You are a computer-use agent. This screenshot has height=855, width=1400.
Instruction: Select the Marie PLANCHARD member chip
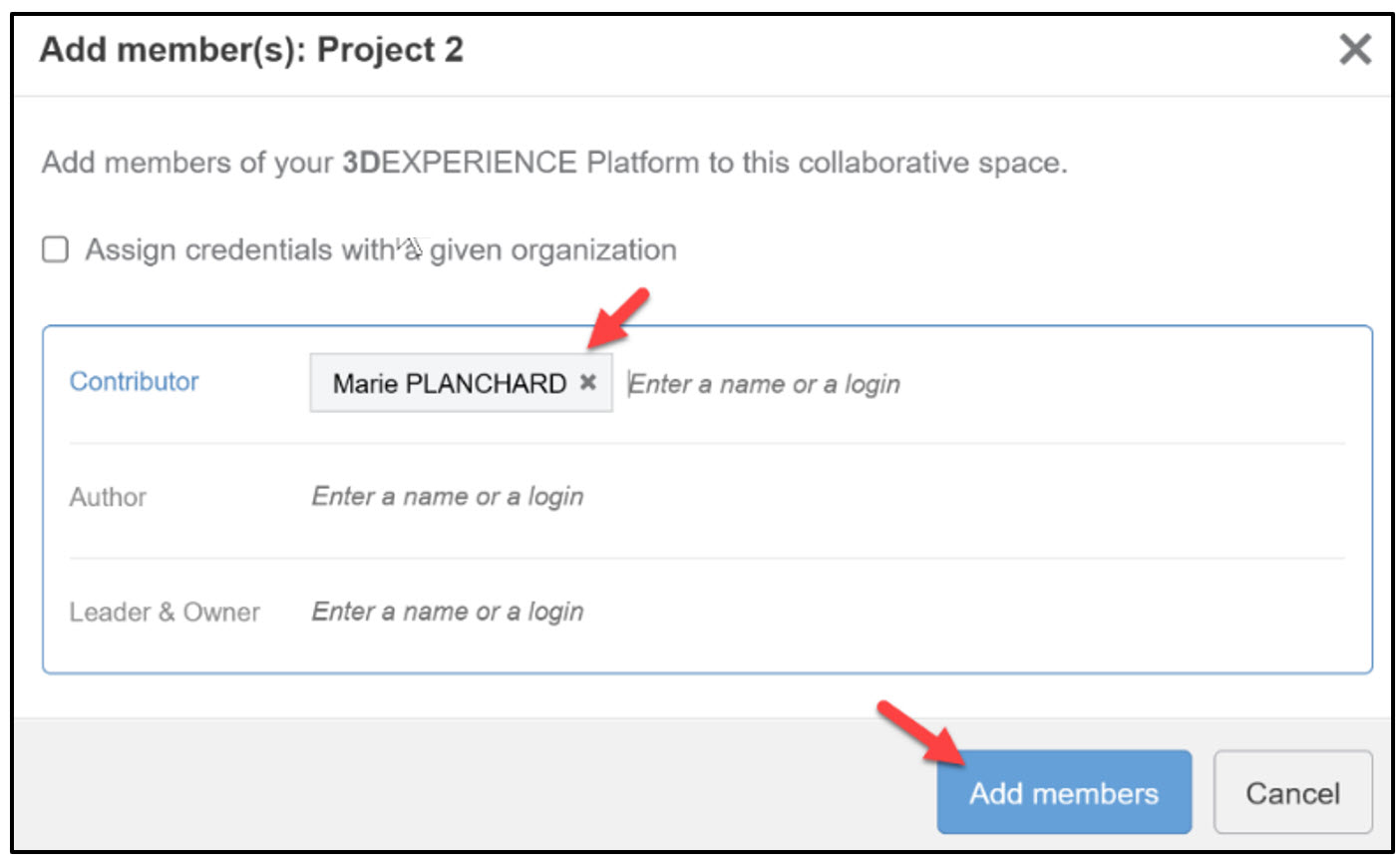[x=449, y=382]
